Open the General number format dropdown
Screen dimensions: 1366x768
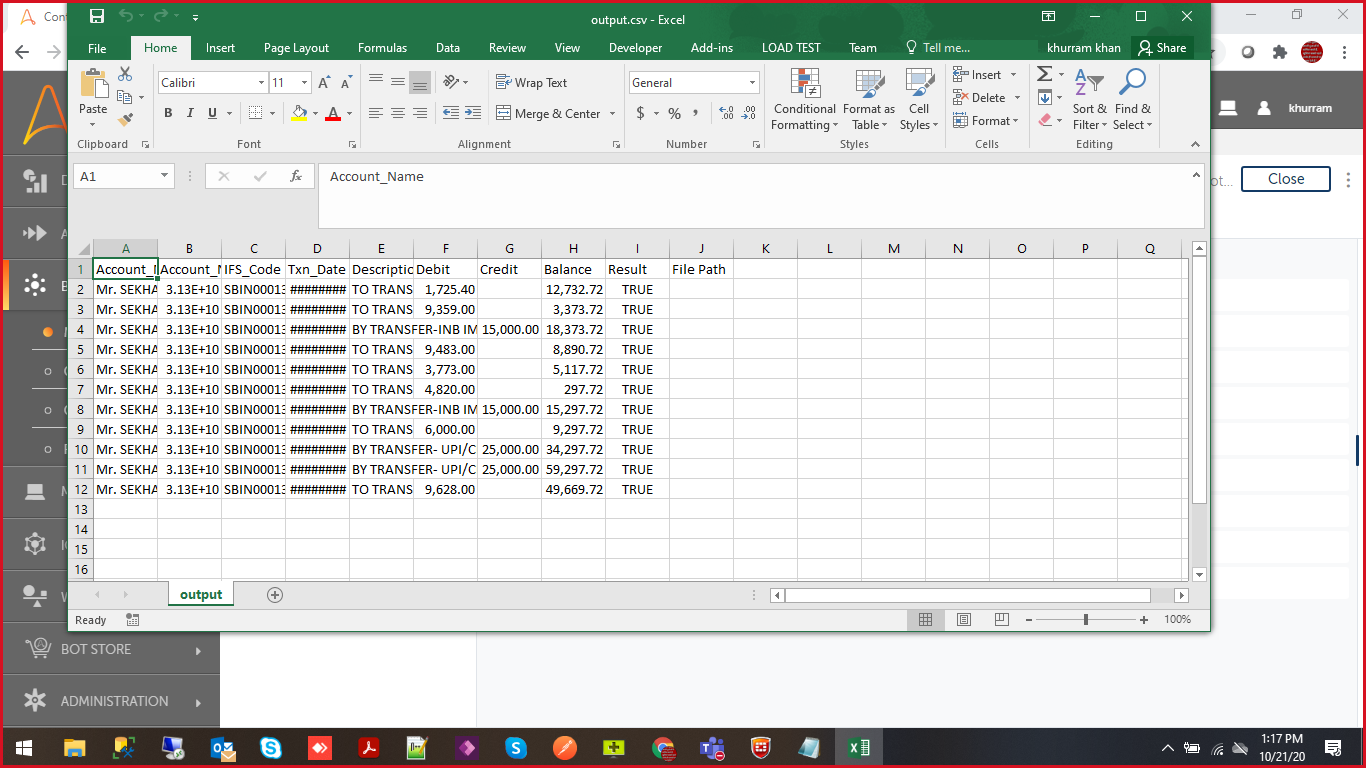[x=752, y=83]
